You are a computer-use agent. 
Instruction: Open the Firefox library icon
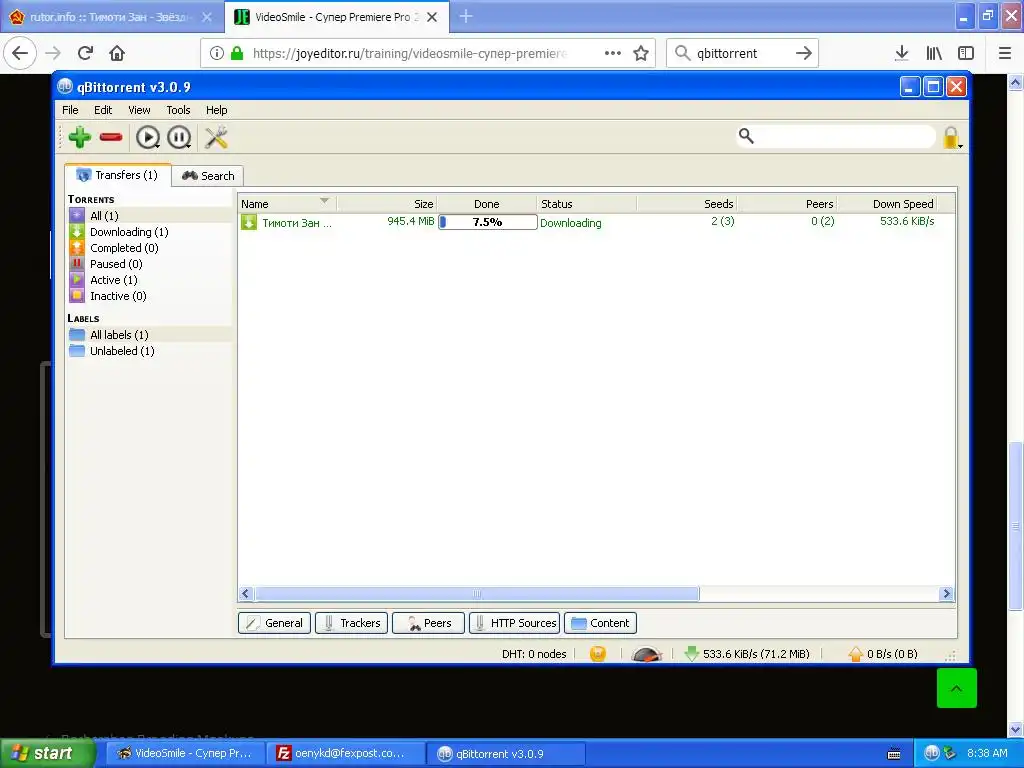tap(934, 53)
